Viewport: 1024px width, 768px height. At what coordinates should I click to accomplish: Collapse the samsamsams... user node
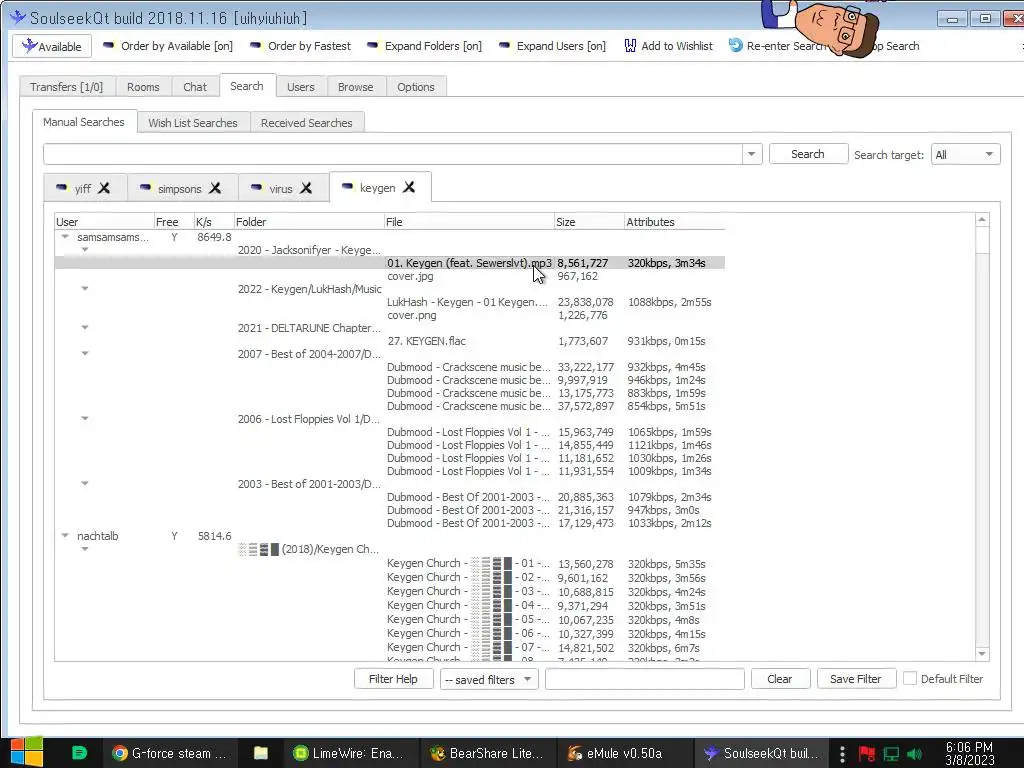(65, 236)
